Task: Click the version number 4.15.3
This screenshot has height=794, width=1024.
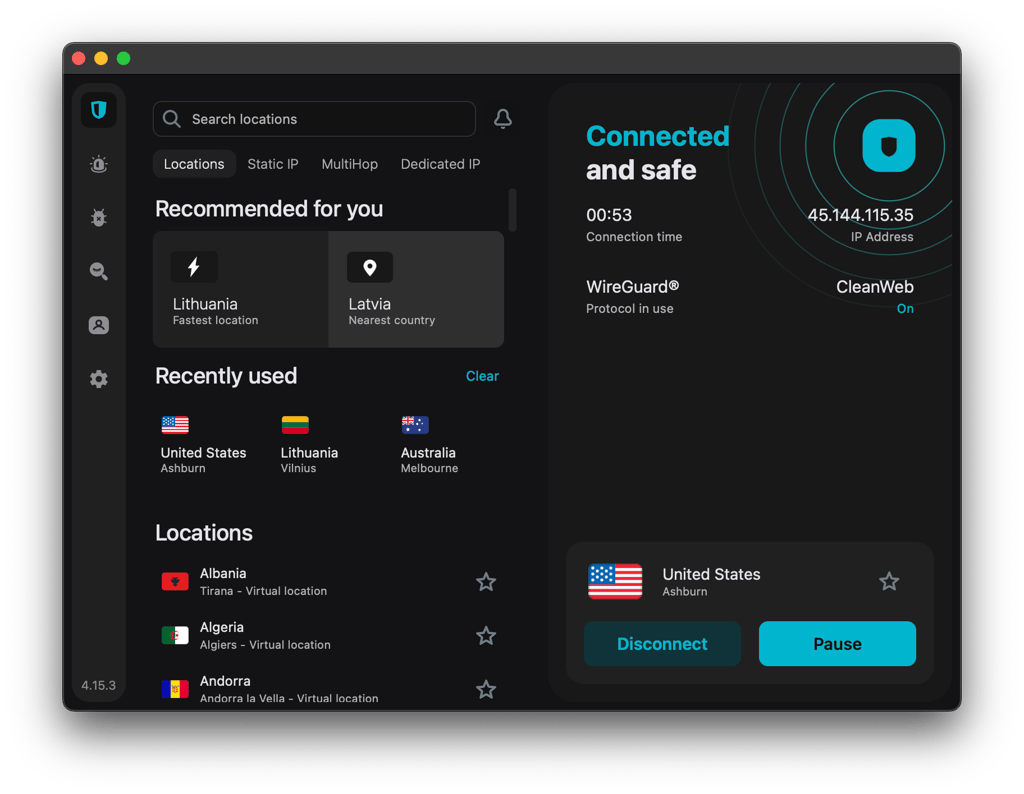Action: [99, 686]
